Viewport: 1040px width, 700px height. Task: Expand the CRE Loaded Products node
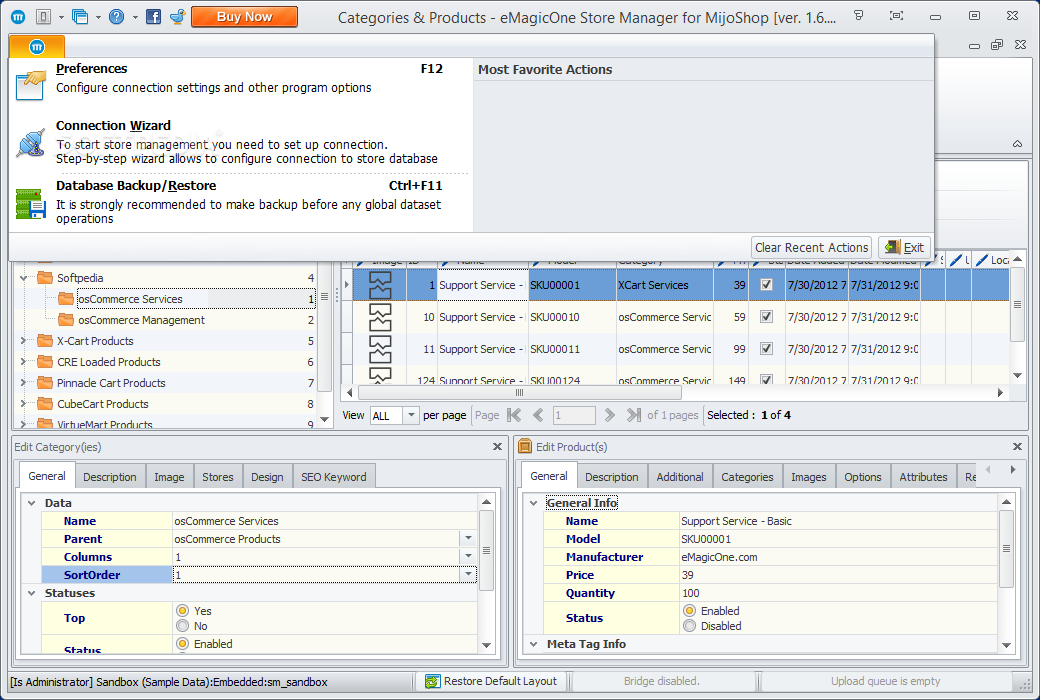pyautogui.click(x=24, y=362)
